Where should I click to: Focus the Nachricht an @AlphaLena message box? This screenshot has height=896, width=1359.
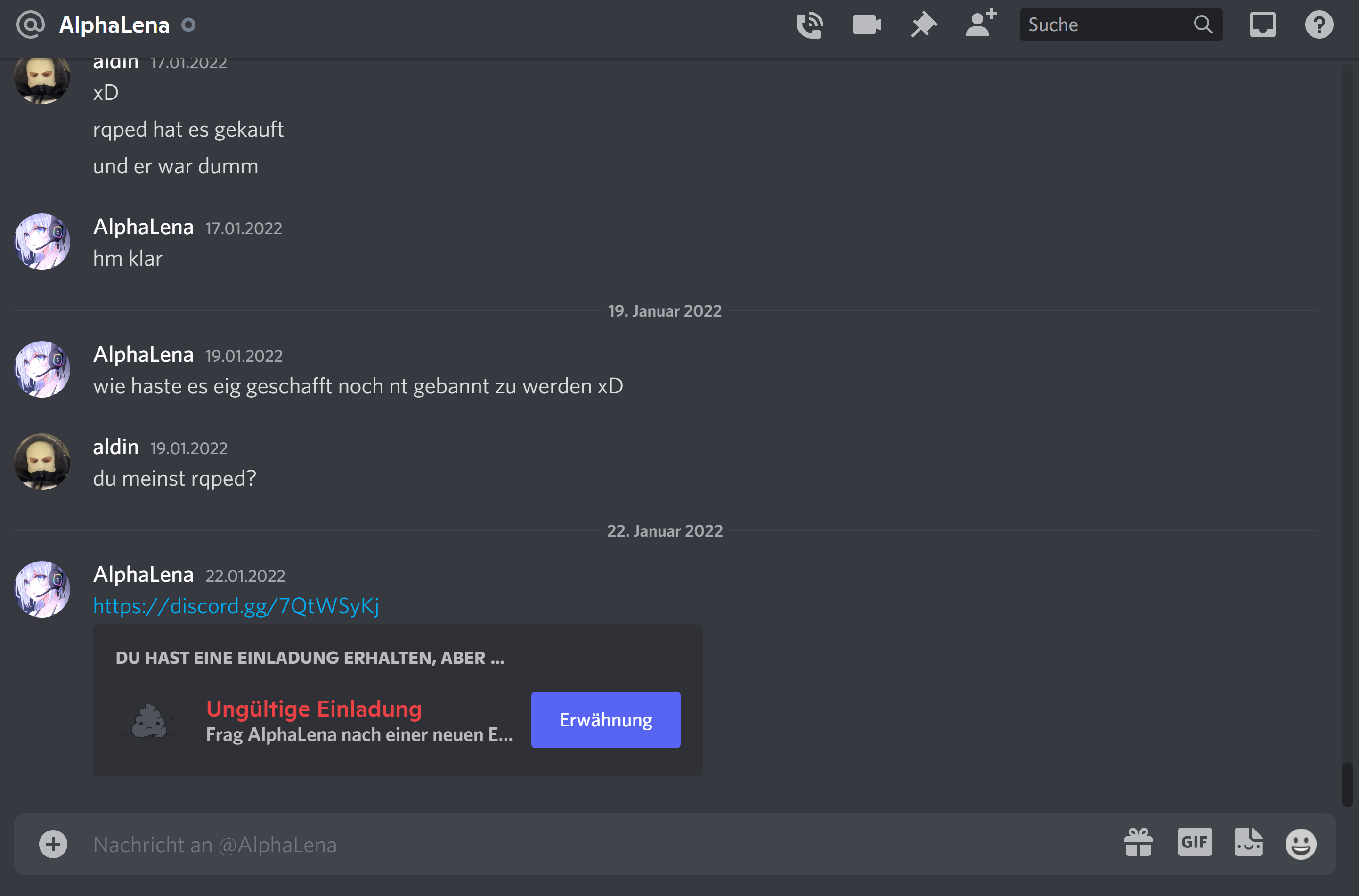594,844
